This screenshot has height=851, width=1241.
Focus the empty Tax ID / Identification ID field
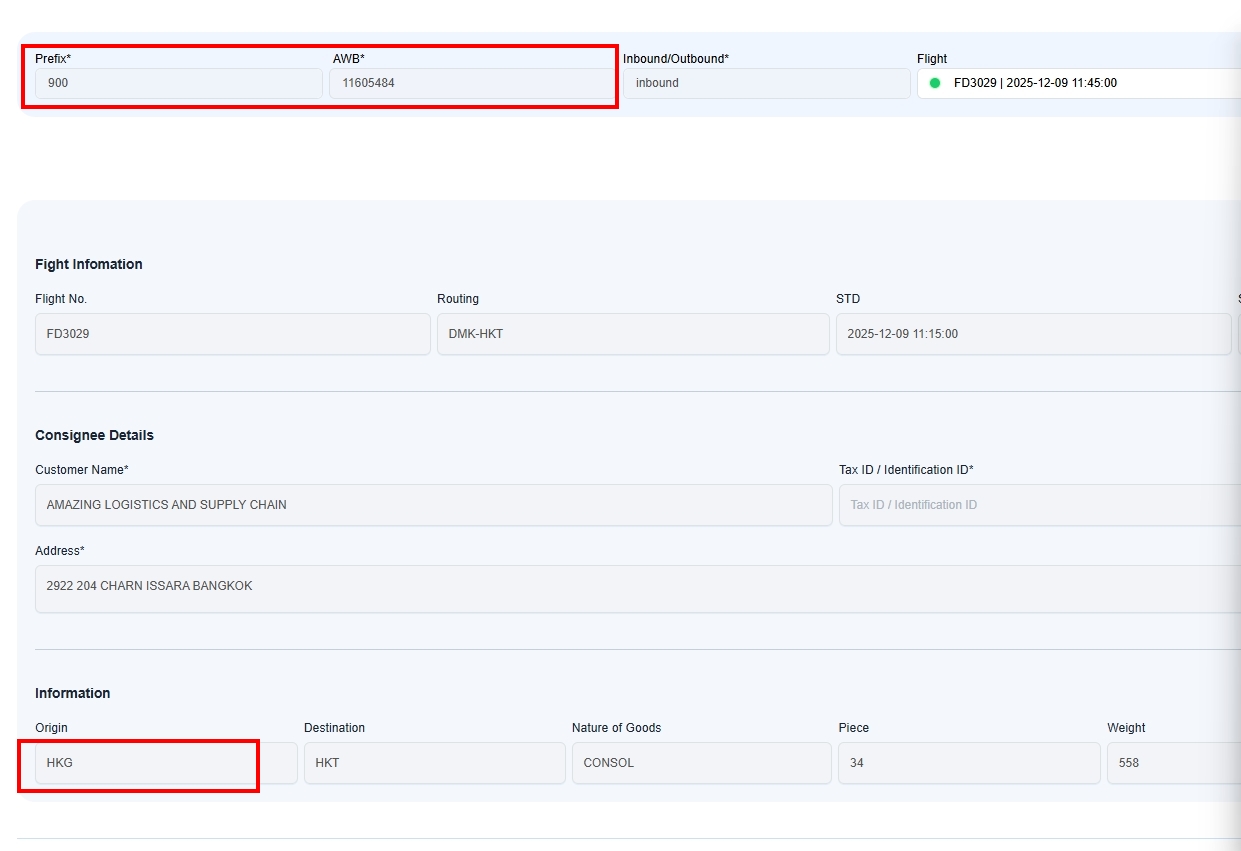tap(1040, 505)
